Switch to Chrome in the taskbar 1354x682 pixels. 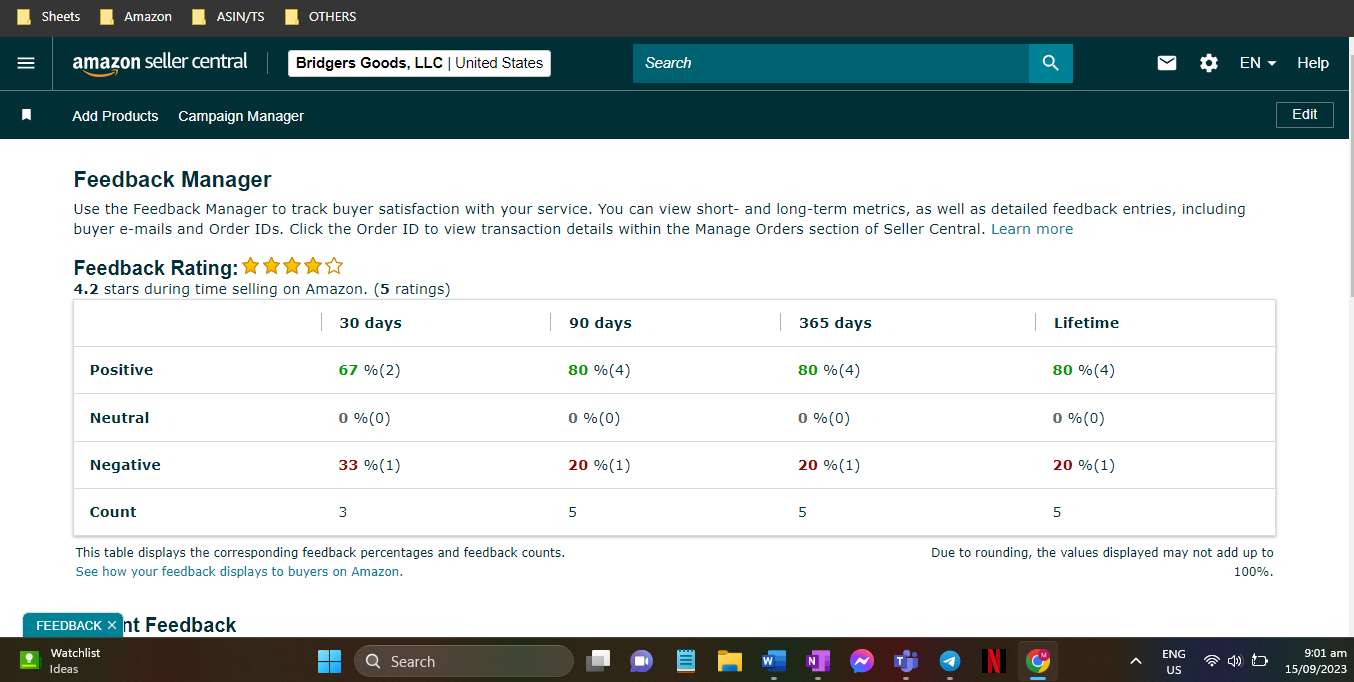(x=1037, y=661)
